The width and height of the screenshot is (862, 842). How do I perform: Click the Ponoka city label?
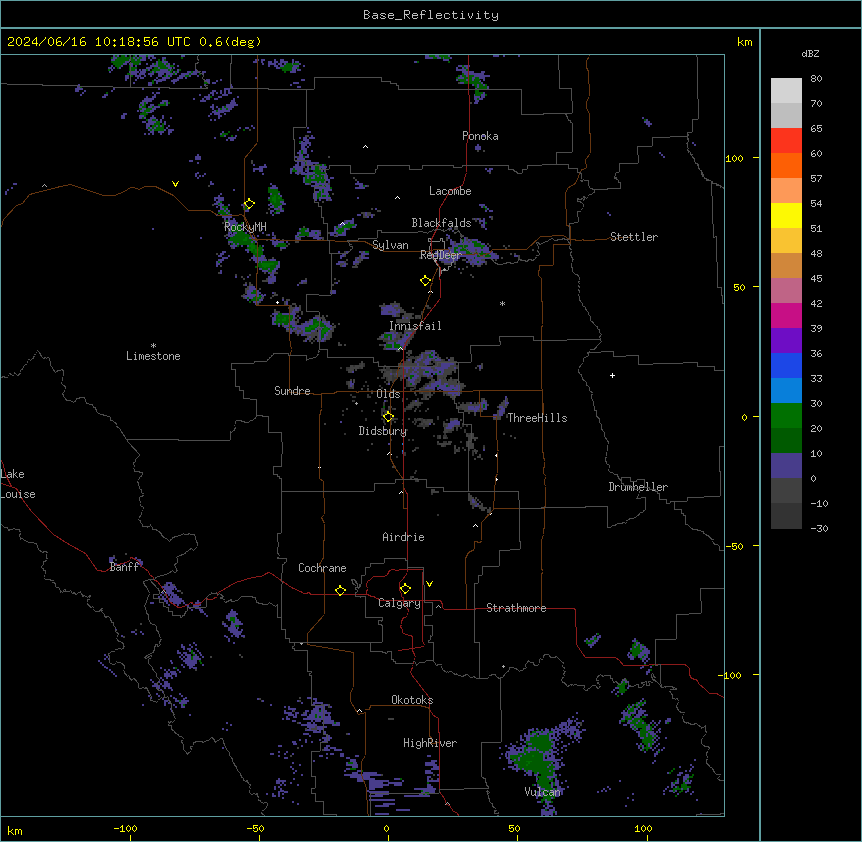[480, 136]
